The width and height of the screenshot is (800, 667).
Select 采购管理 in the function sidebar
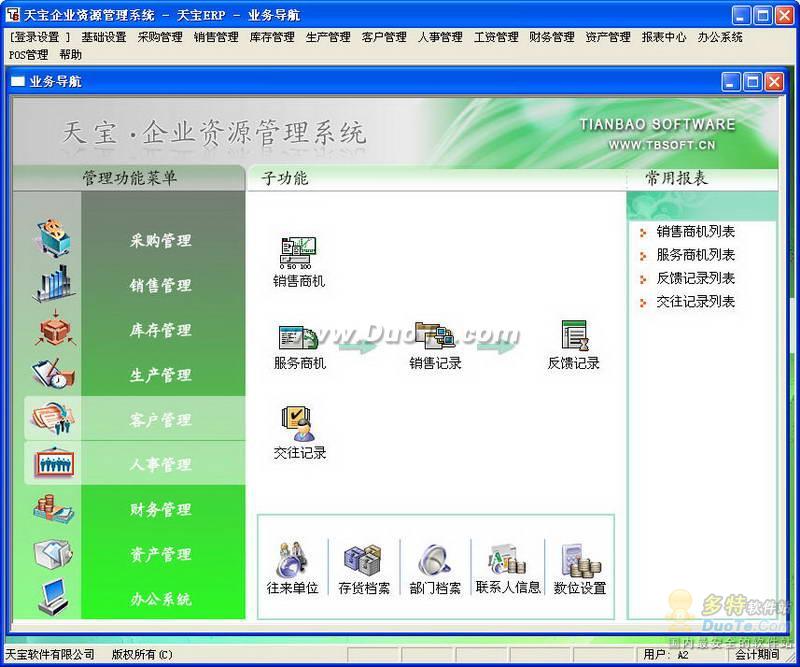(161, 240)
